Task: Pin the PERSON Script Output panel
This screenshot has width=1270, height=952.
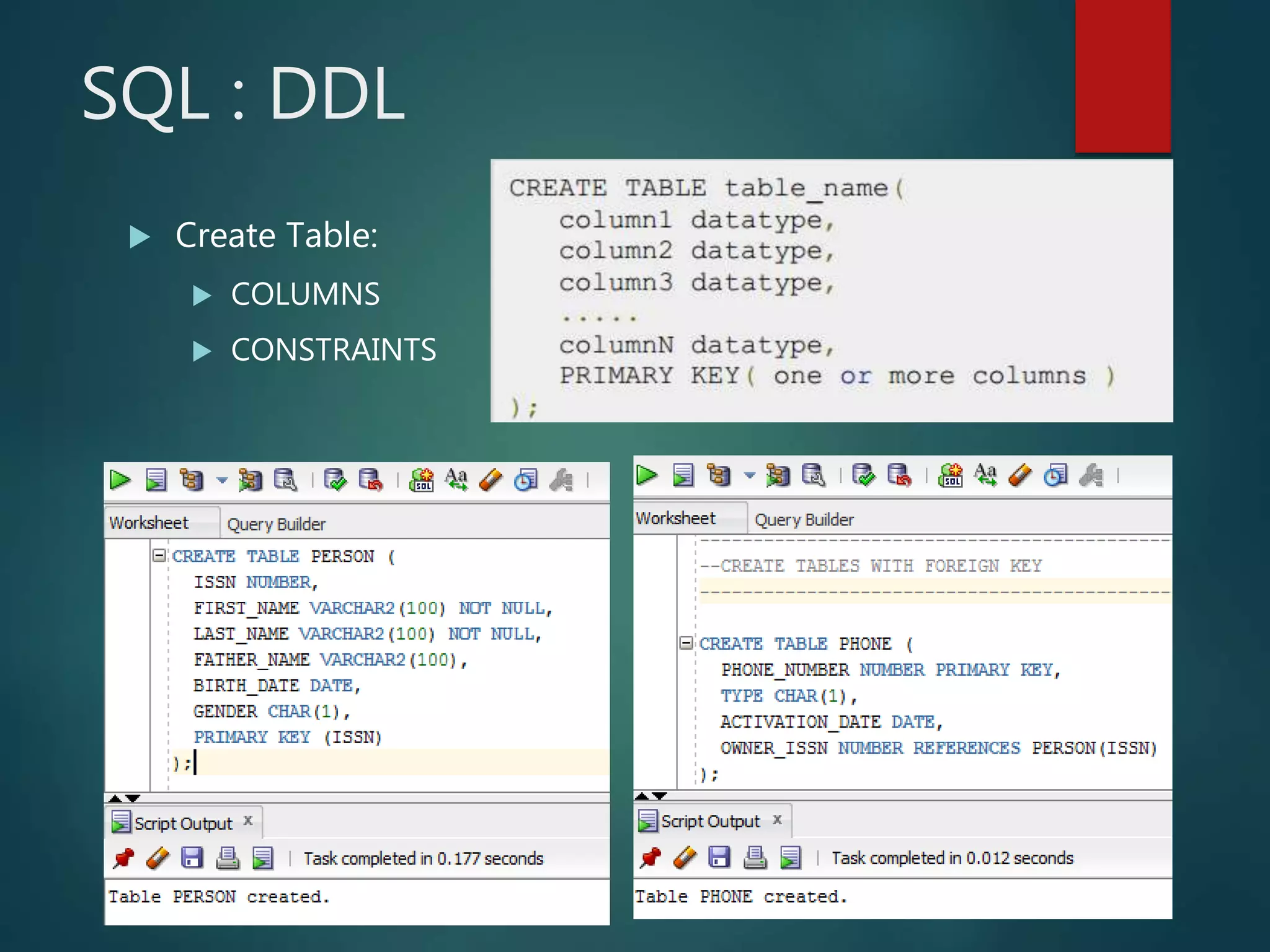Action: tap(123, 858)
